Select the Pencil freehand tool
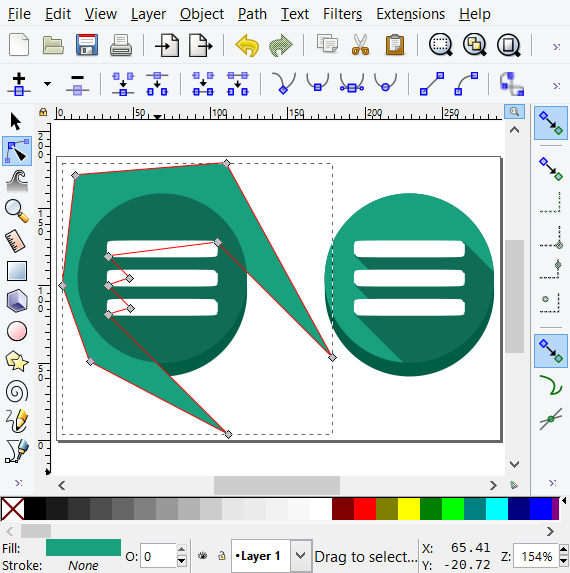 [17, 421]
